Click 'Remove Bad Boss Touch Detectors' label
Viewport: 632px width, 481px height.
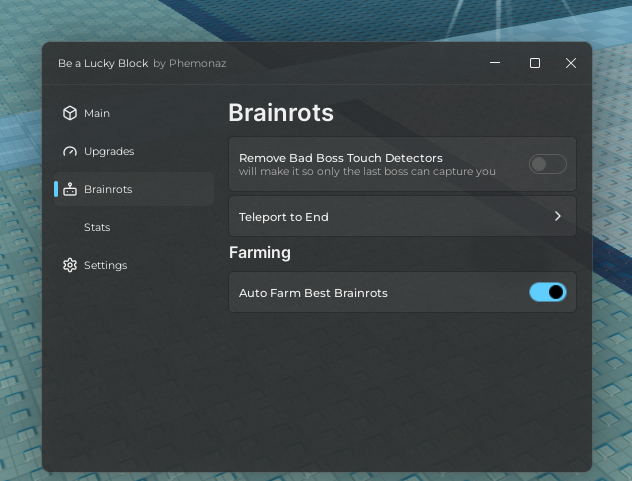coord(341,158)
